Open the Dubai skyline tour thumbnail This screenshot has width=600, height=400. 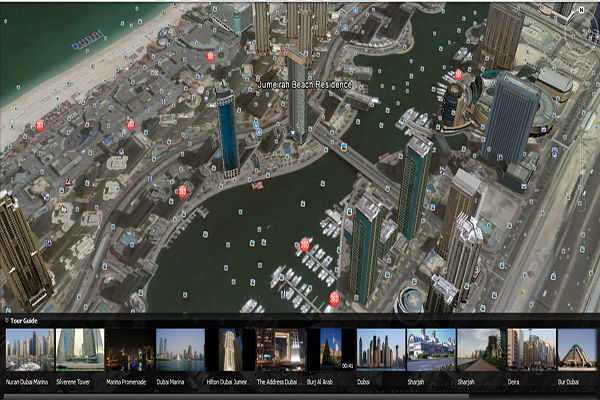click(381, 350)
